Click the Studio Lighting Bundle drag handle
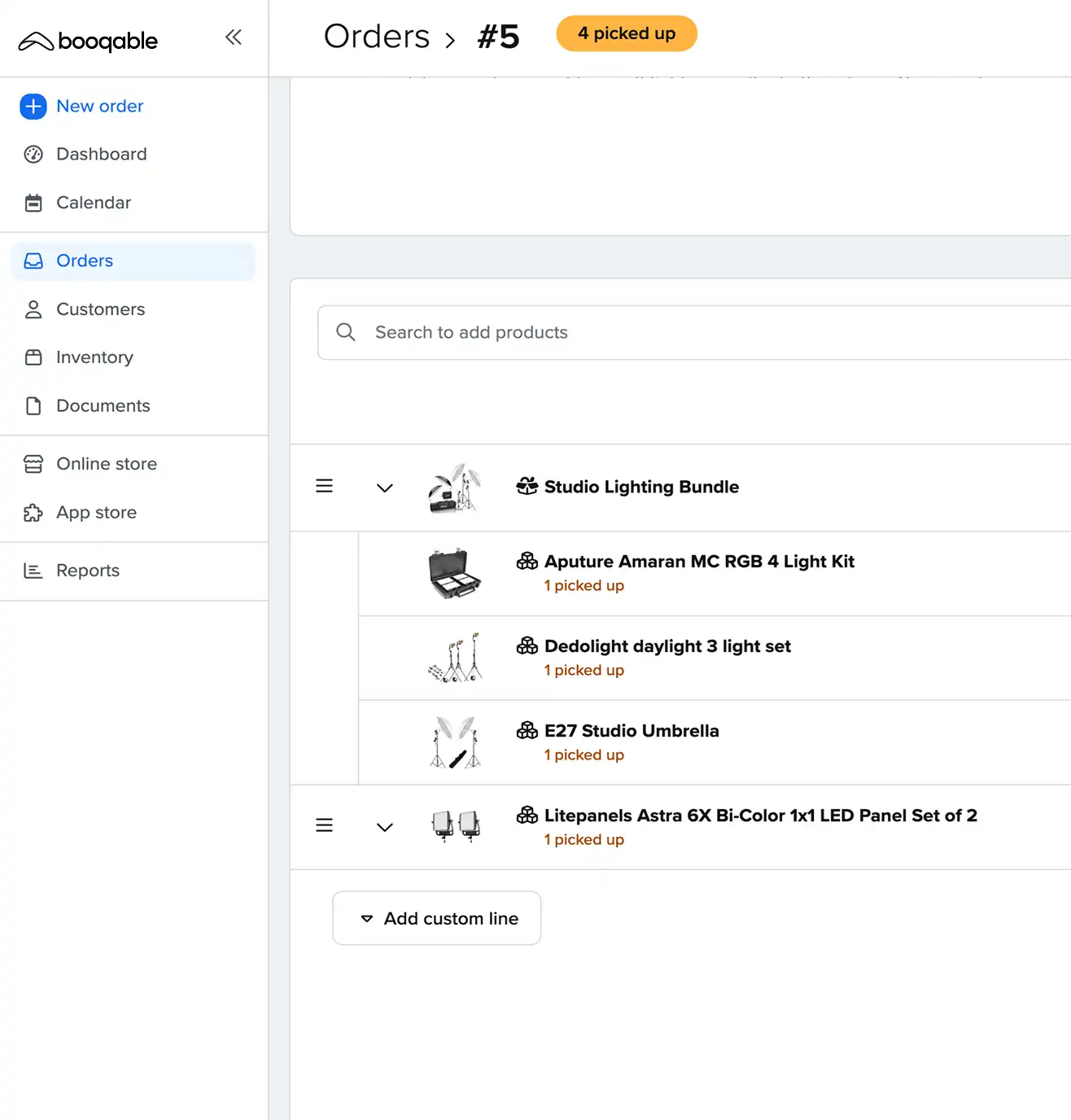The image size is (1071, 1120). click(324, 486)
